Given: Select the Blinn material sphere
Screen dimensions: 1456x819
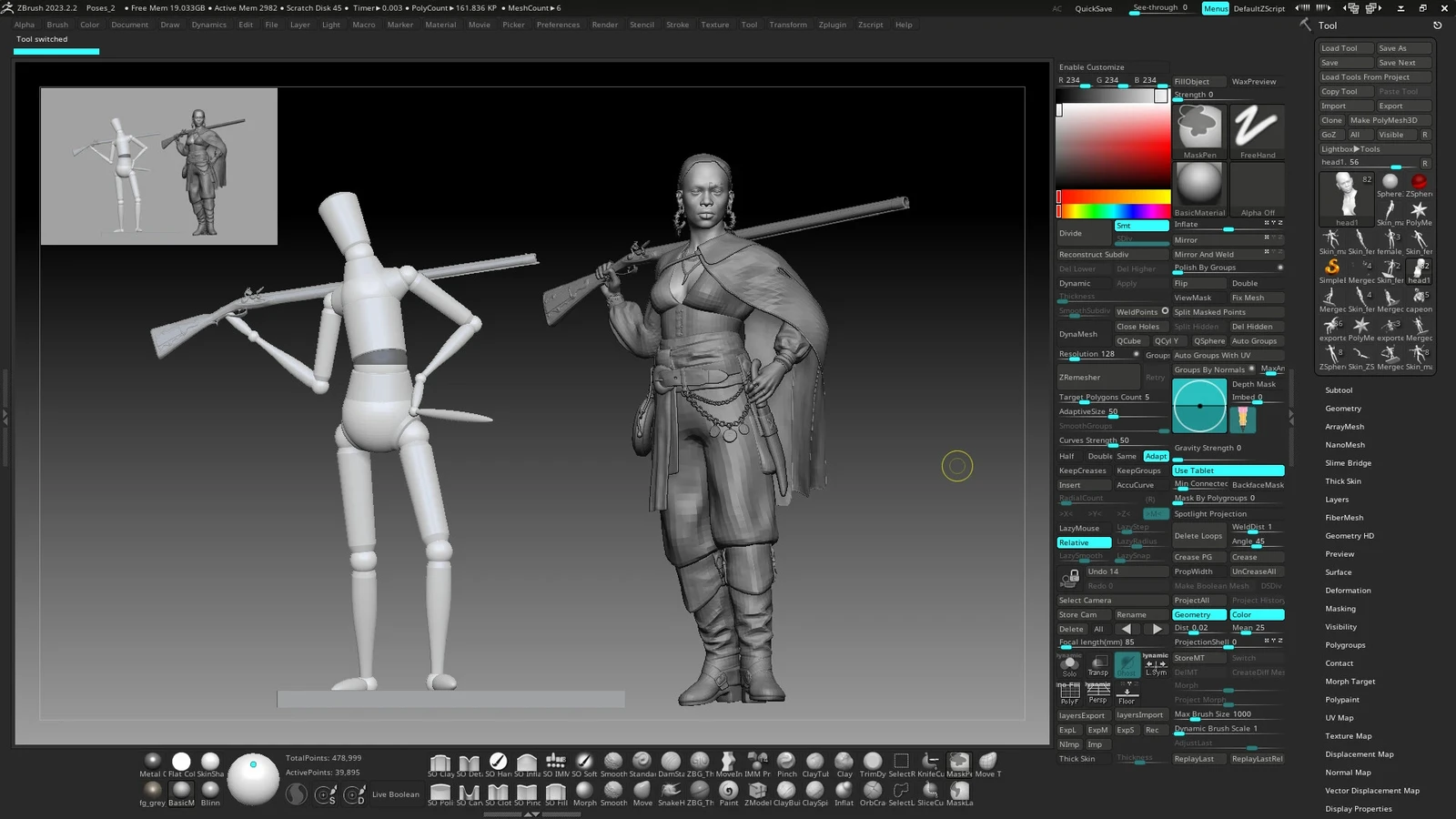Looking at the screenshot, I should [210, 790].
